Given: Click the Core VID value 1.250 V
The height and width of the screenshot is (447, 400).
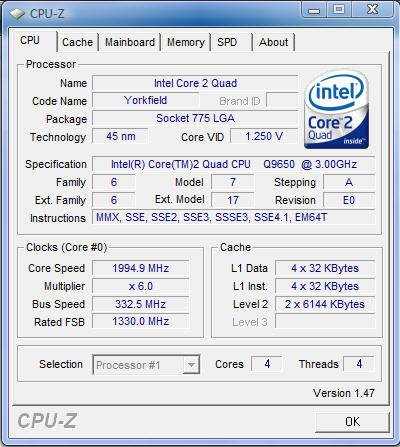Looking at the screenshot, I should point(264,136).
